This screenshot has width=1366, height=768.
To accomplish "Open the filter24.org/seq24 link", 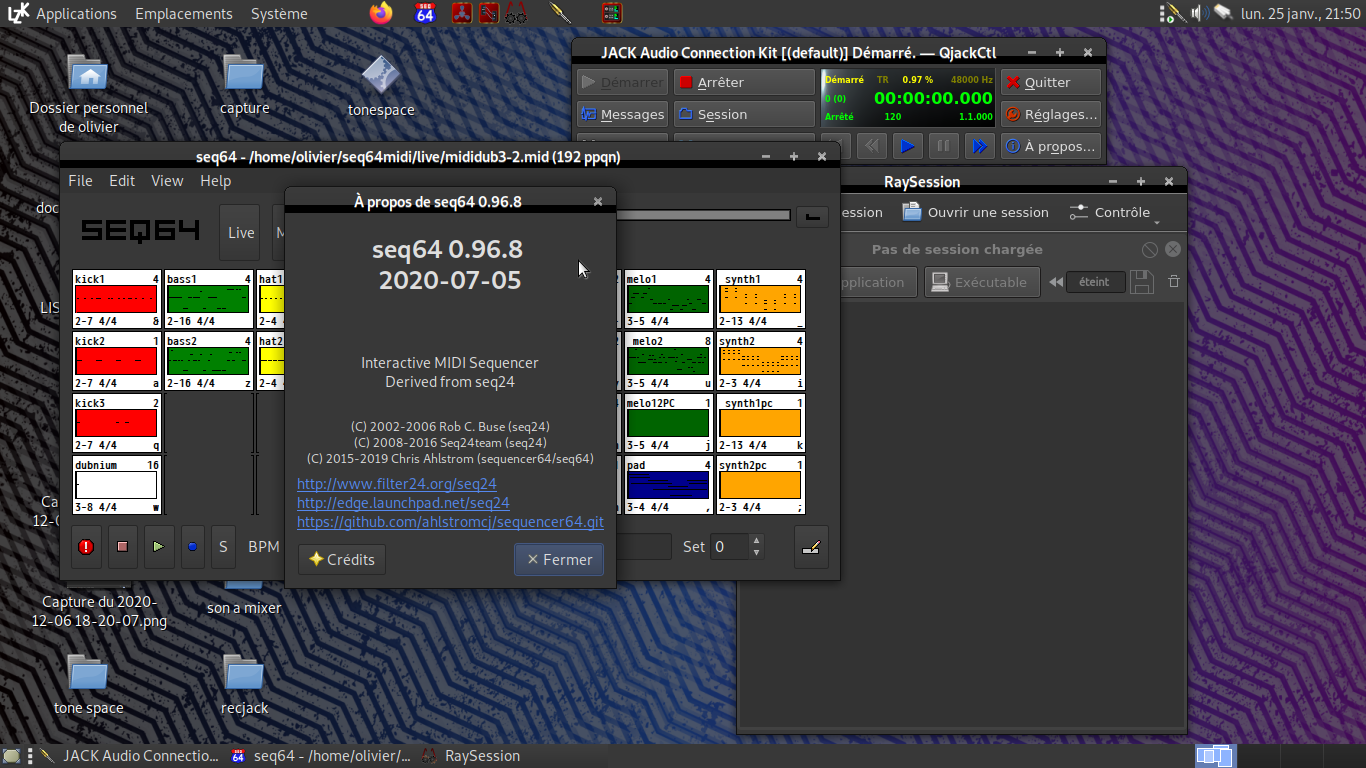I will point(397,484).
